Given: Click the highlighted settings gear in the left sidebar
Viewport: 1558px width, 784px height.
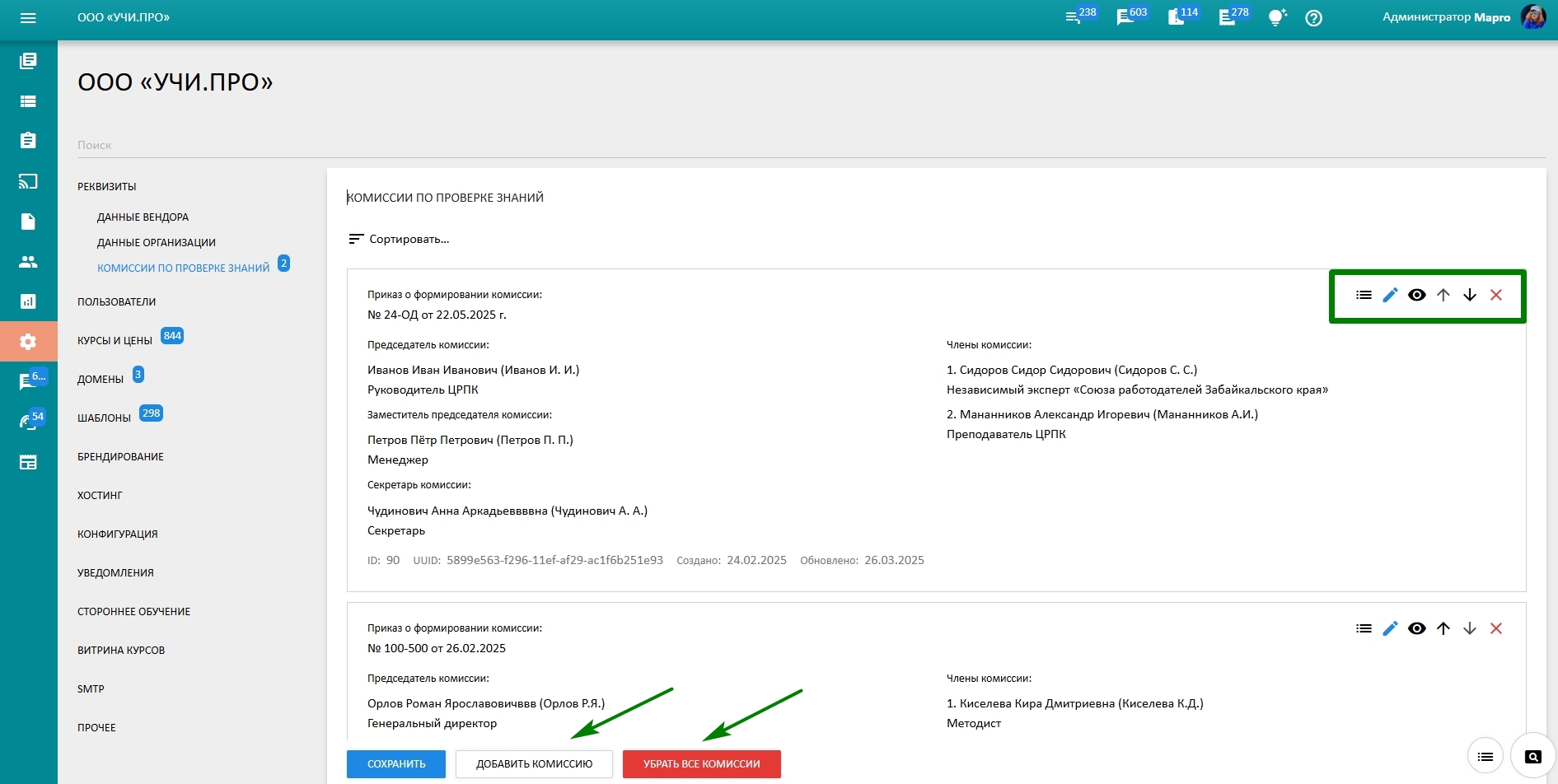Looking at the screenshot, I should coord(28,341).
